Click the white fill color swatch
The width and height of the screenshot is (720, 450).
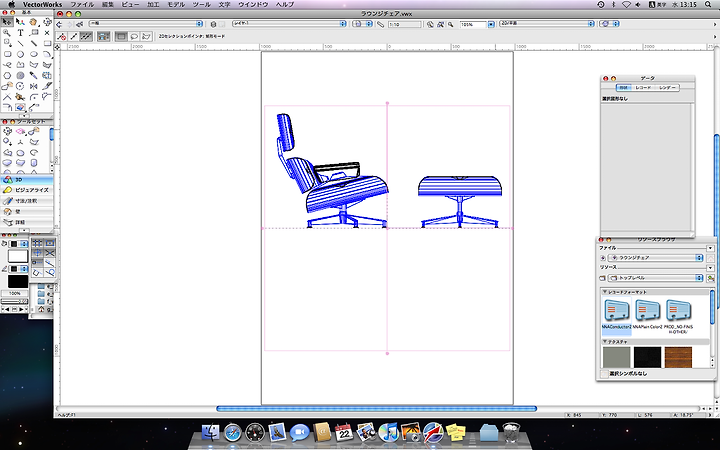(18, 256)
